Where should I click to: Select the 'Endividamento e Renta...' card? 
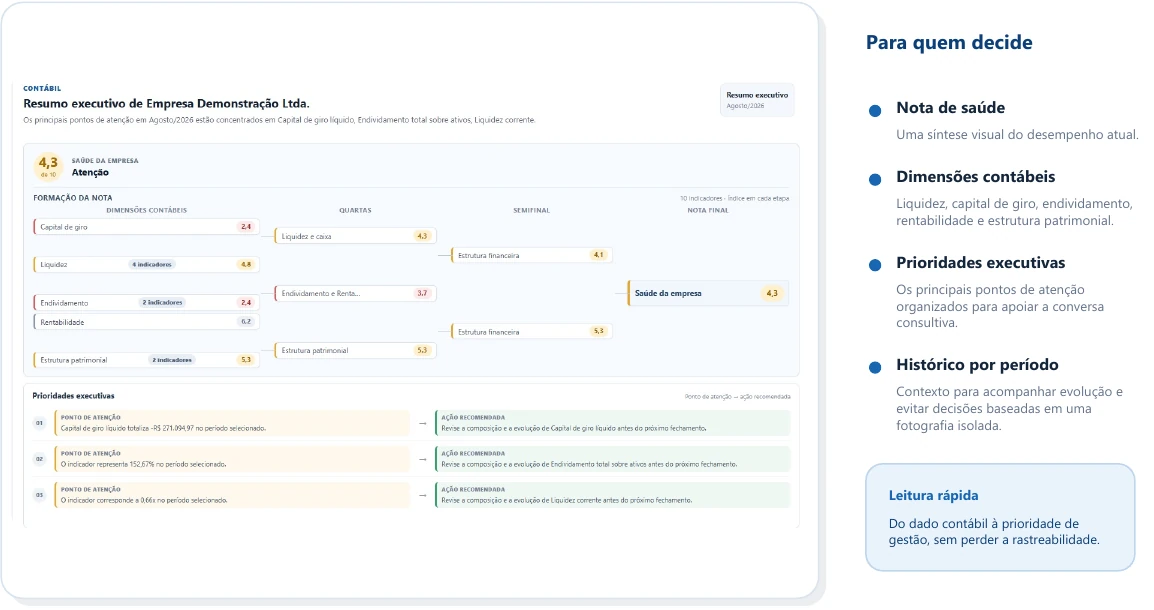355,293
